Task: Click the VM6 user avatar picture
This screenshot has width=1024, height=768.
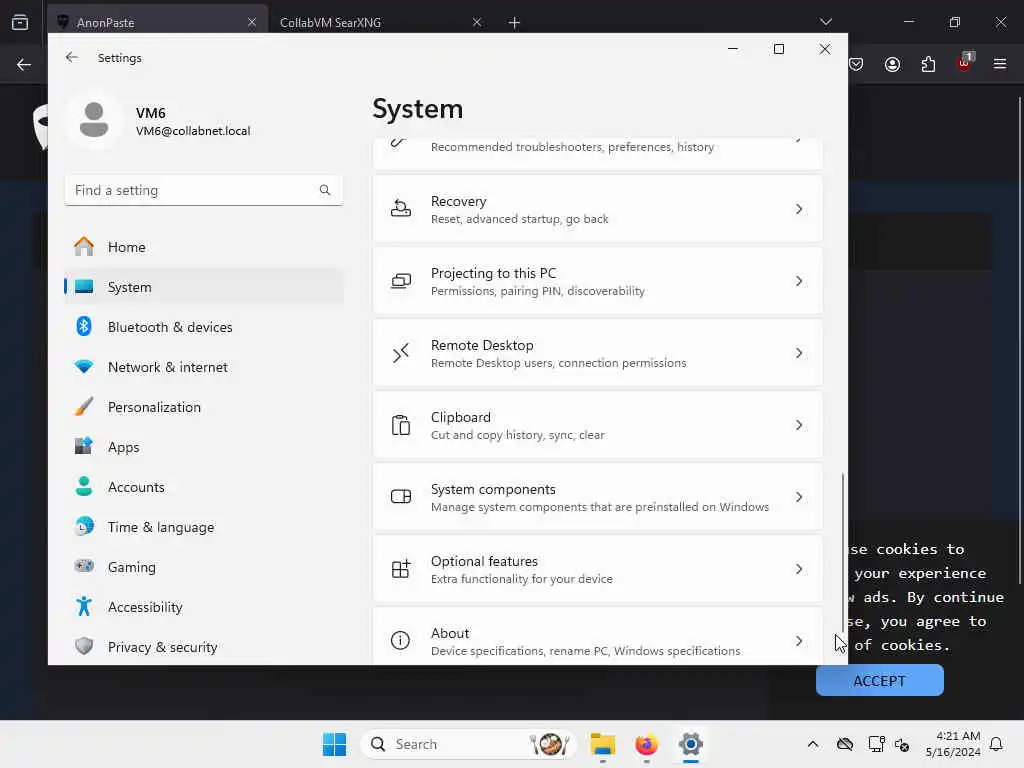Action: (x=94, y=121)
